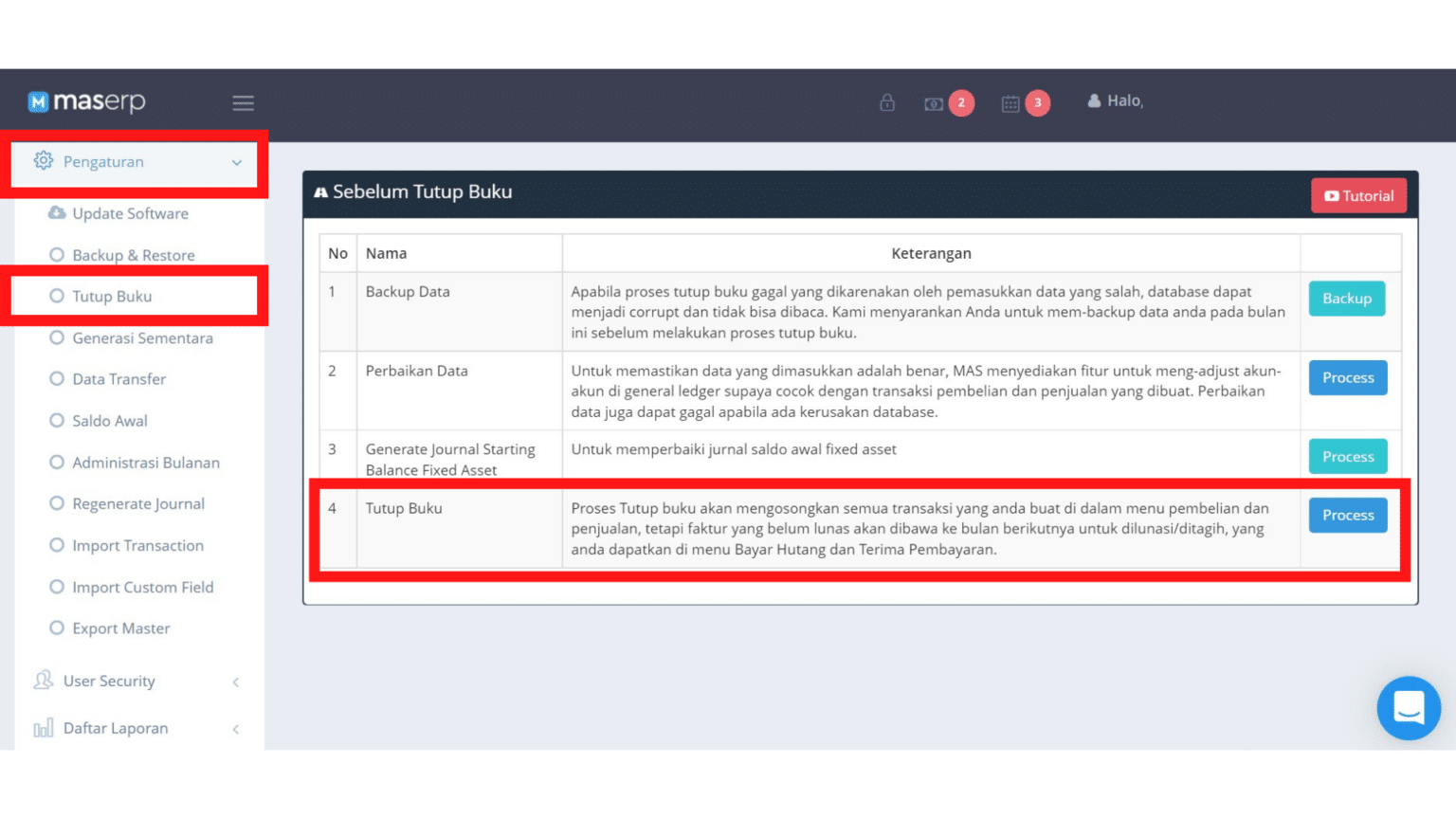Viewport: 1456px width, 819px height.
Task: Select Generasi Sementara option
Action: click(142, 337)
